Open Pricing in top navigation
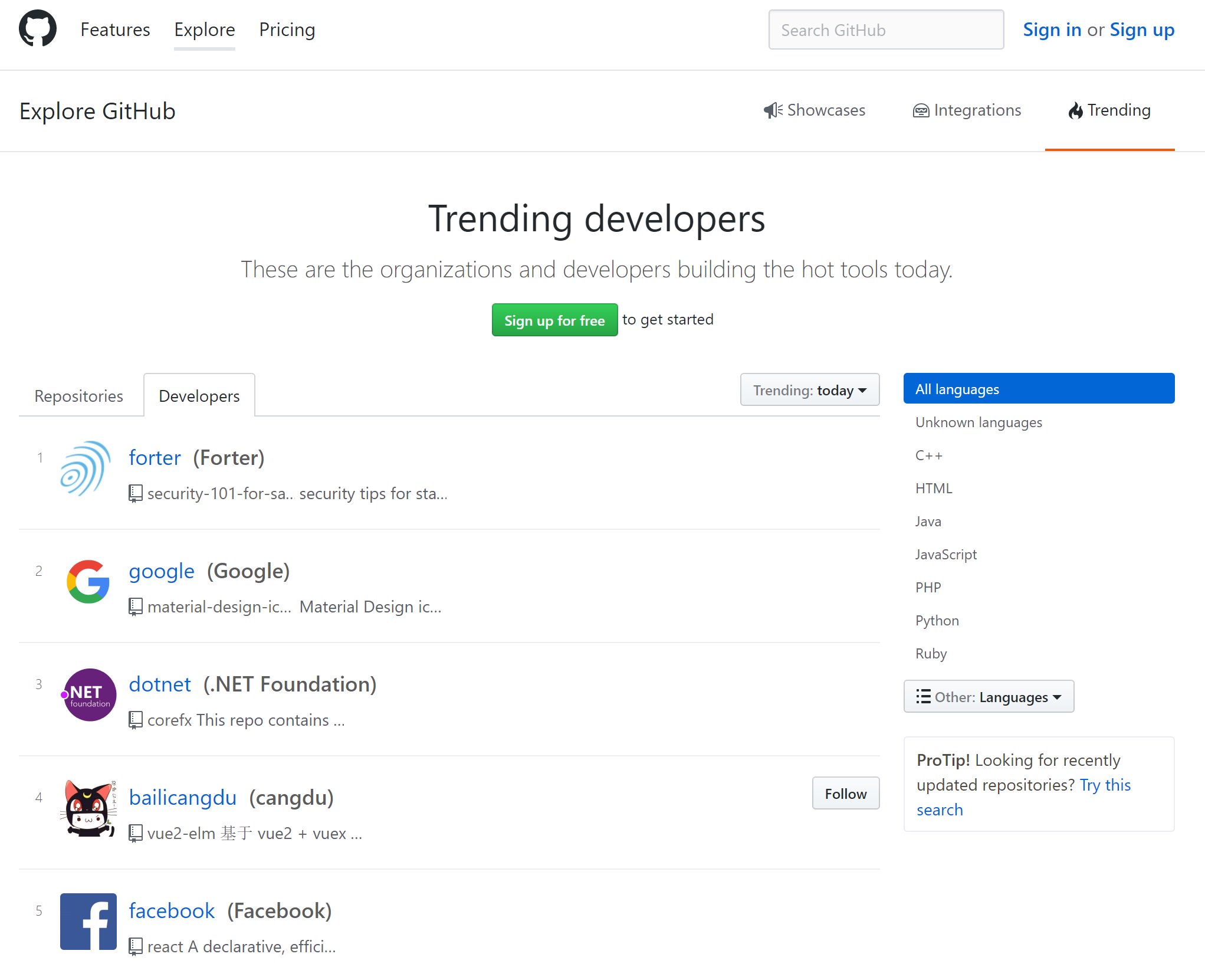Image resolution: width=1205 pixels, height=980 pixels. [x=287, y=30]
